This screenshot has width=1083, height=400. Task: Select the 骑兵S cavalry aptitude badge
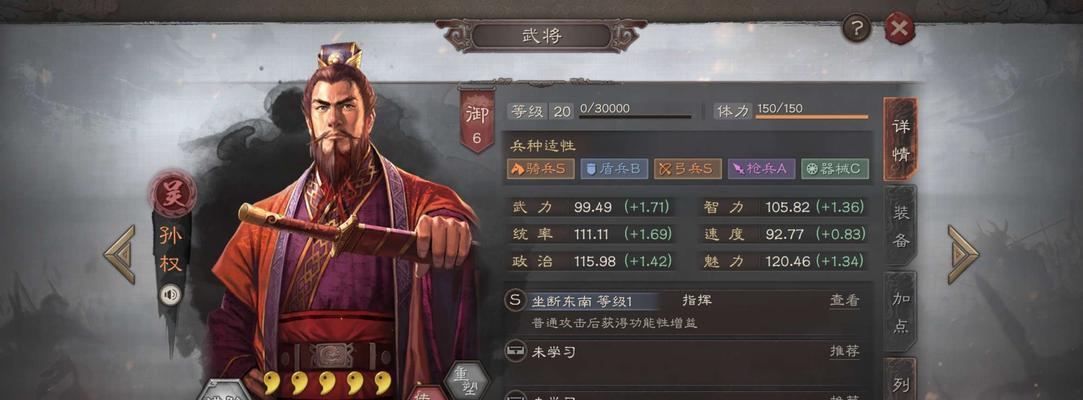(541, 169)
